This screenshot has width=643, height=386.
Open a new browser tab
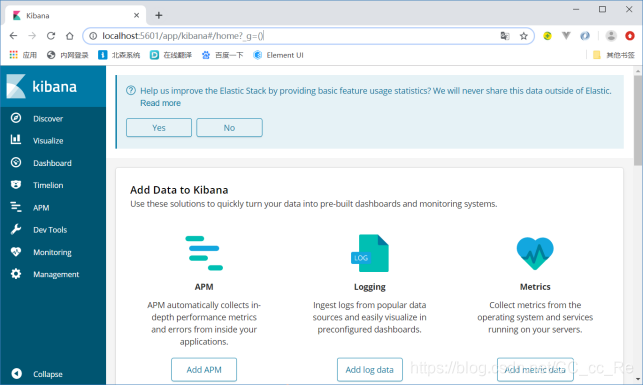[x=159, y=15]
